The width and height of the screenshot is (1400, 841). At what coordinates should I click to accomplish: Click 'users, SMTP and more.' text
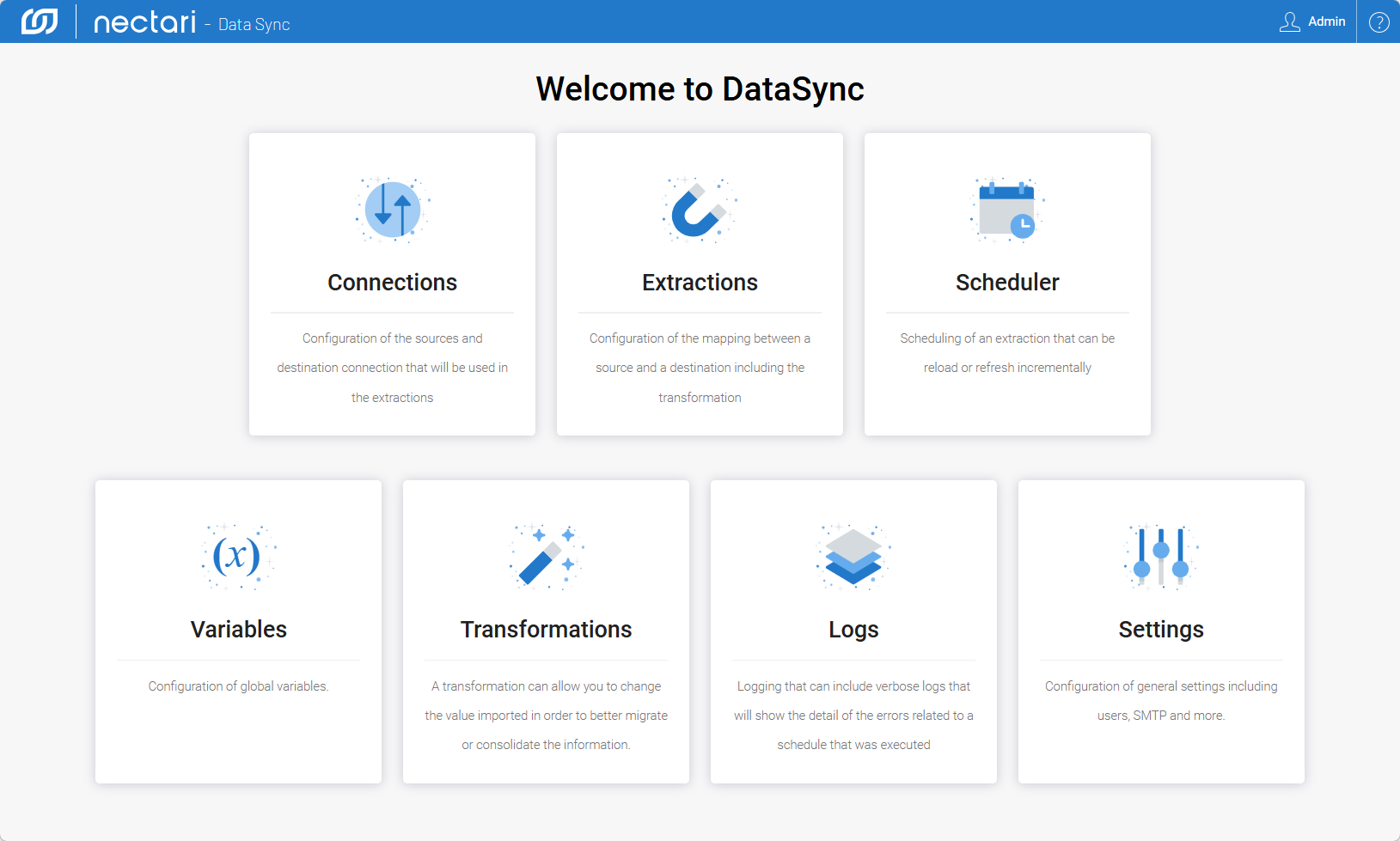pyautogui.click(x=1161, y=716)
